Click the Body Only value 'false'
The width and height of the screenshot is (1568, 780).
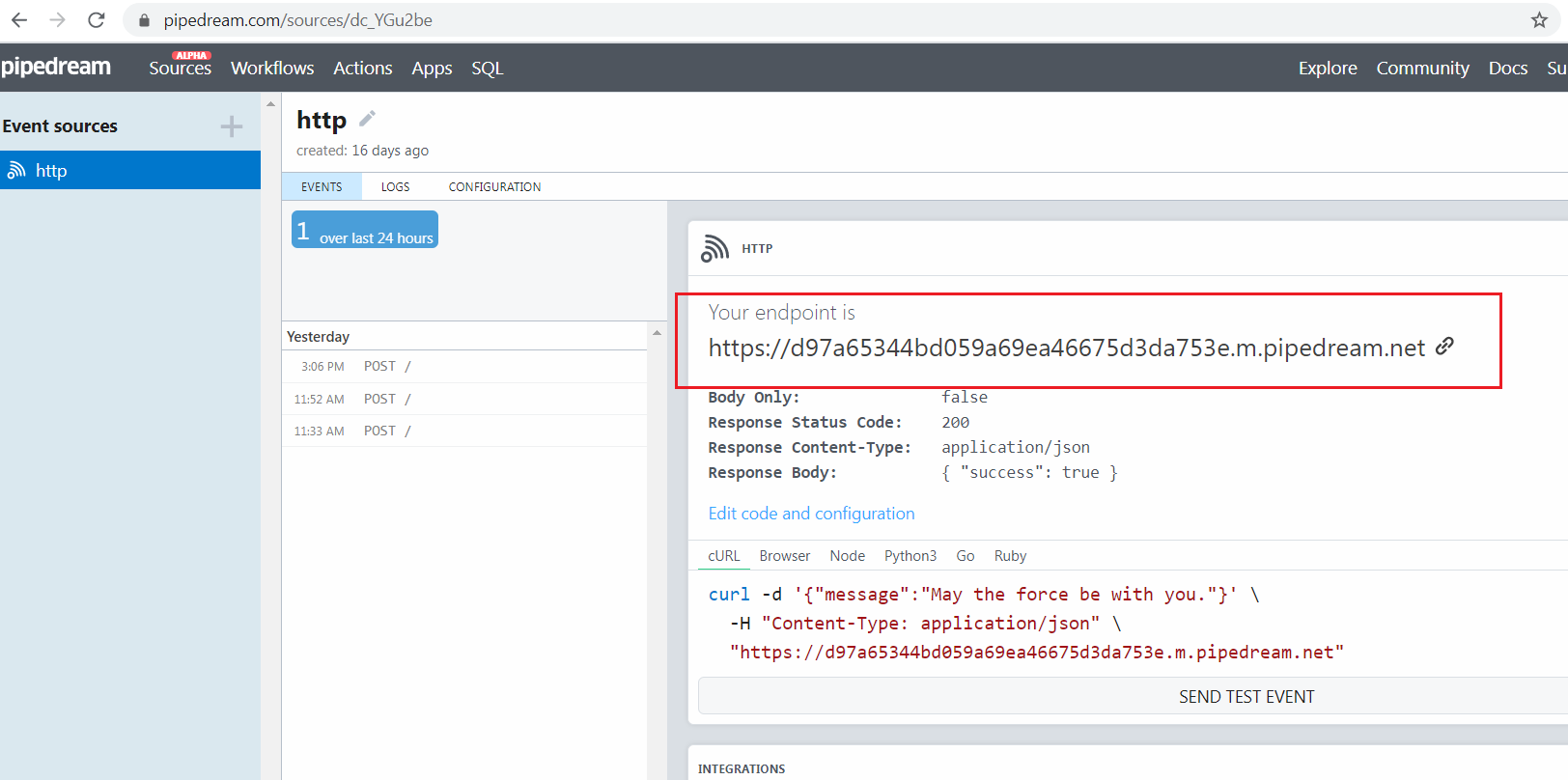tap(965, 397)
